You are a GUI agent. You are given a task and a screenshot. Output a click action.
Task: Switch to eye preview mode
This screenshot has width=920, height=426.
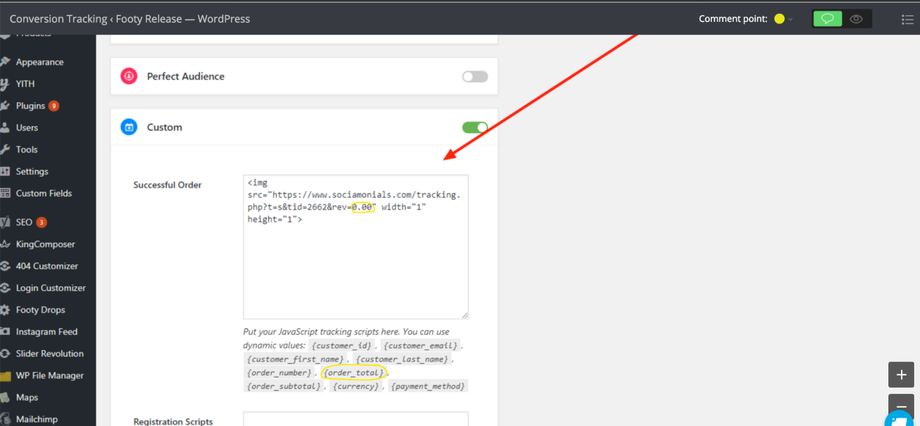click(857, 19)
